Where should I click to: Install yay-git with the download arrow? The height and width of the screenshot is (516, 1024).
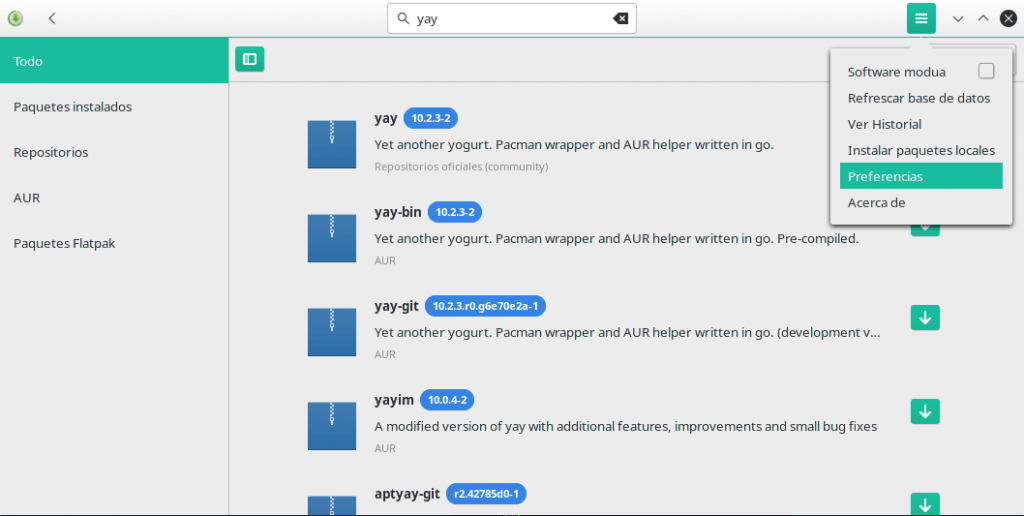coord(925,317)
